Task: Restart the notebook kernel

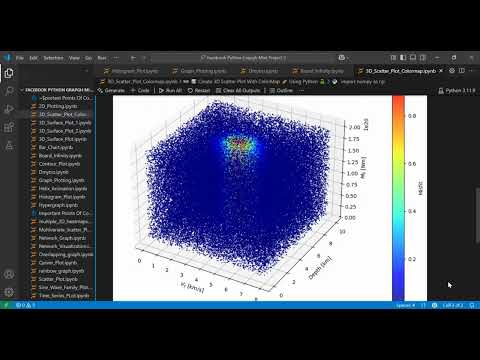Action: pos(199,90)
